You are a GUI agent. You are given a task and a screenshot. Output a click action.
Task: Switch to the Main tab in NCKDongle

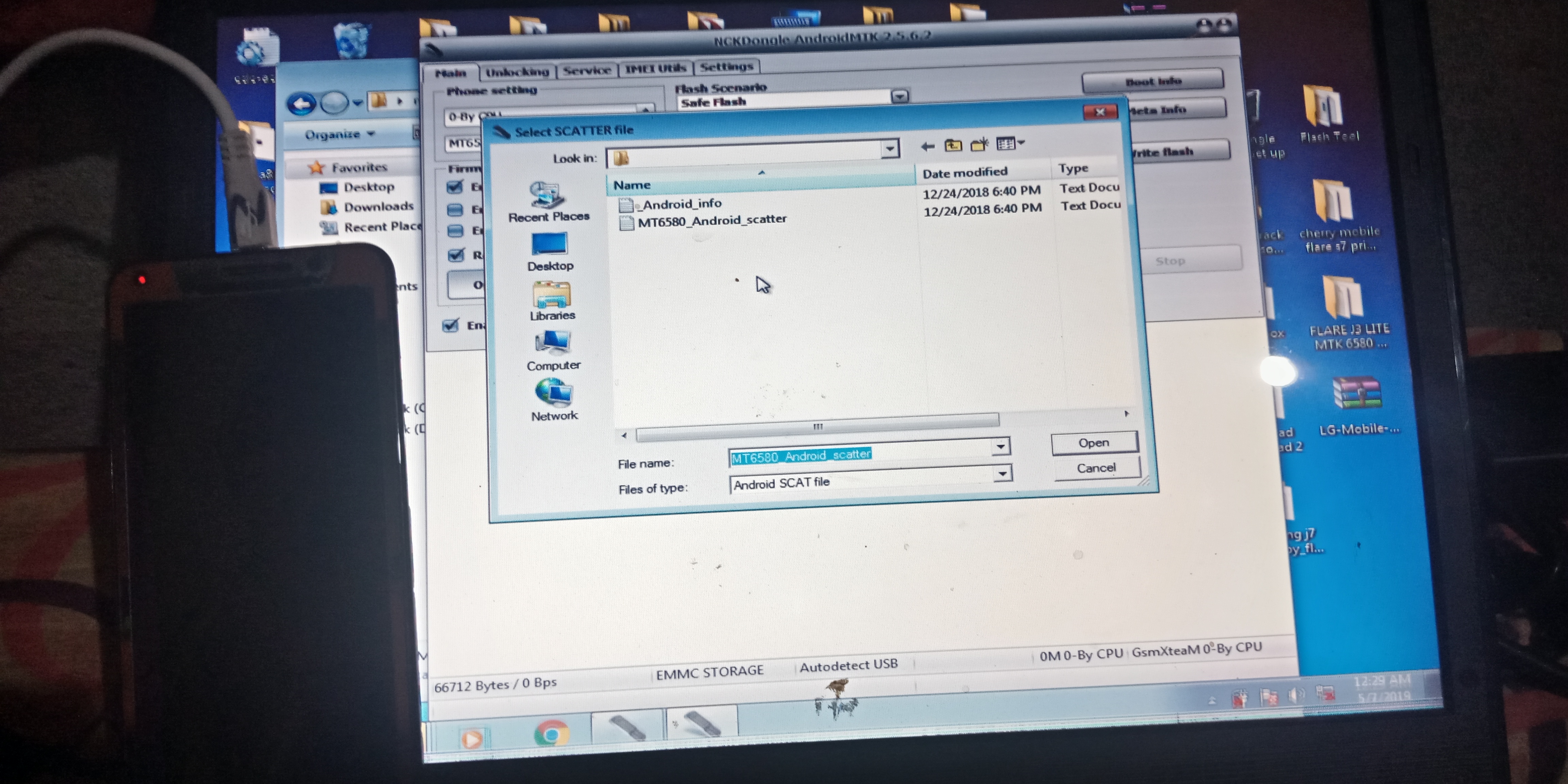pos(451,73)
